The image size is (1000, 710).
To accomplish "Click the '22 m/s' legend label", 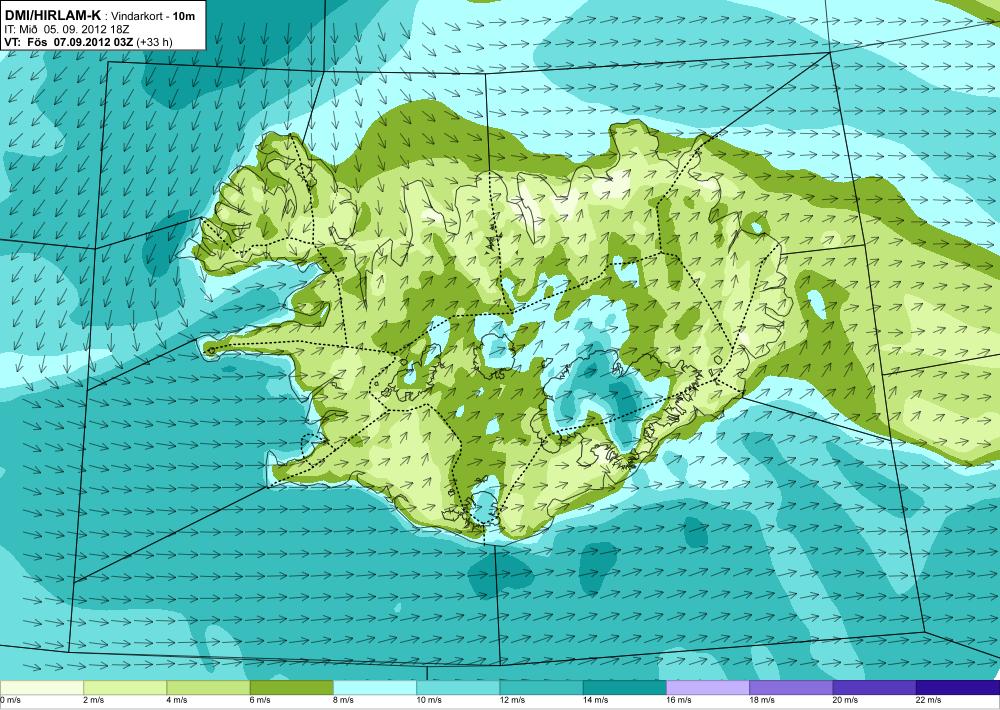I will pyautogui.click(x=929, y=700).
